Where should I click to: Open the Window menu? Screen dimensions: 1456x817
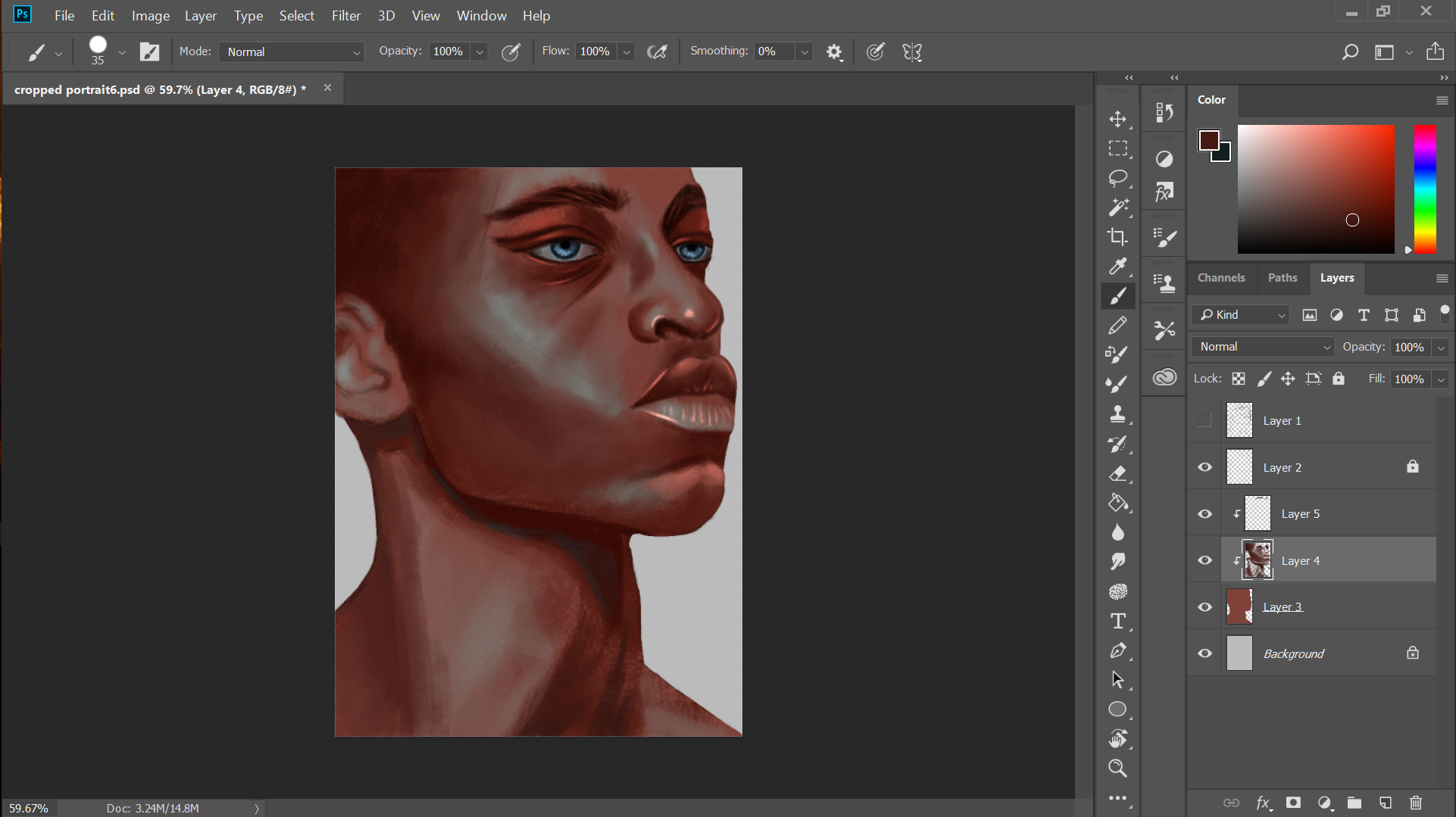(481, 15)
